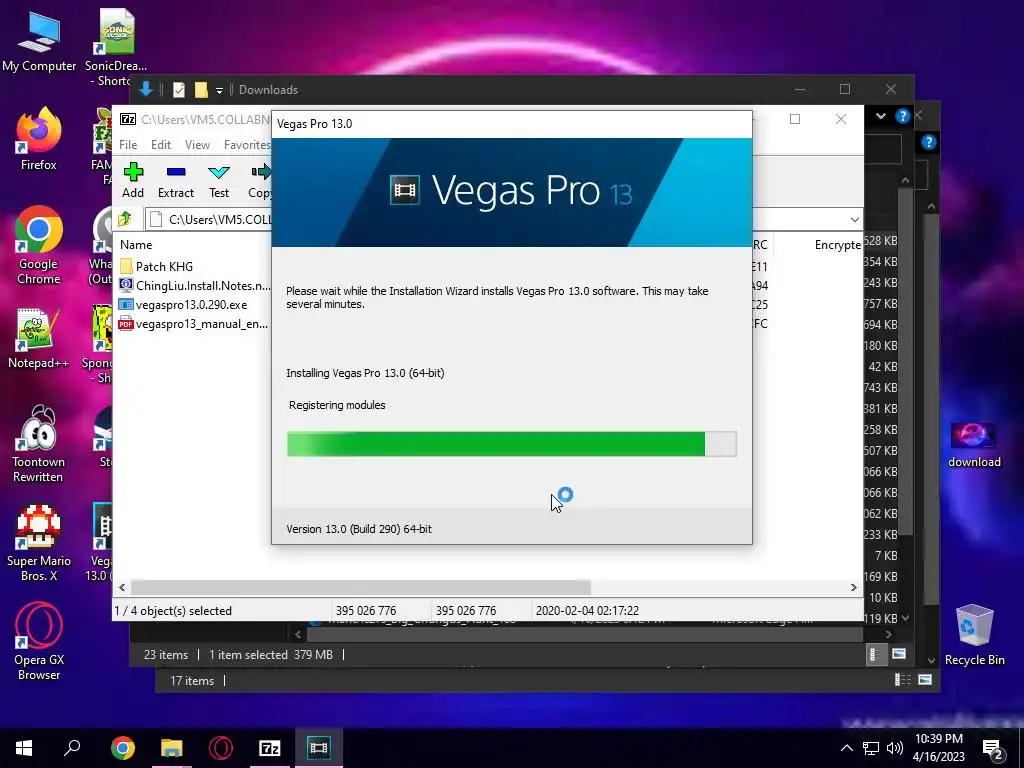Click the Explorer help question mark icon
Screen dimensions: 1024x768
[903, 116]
